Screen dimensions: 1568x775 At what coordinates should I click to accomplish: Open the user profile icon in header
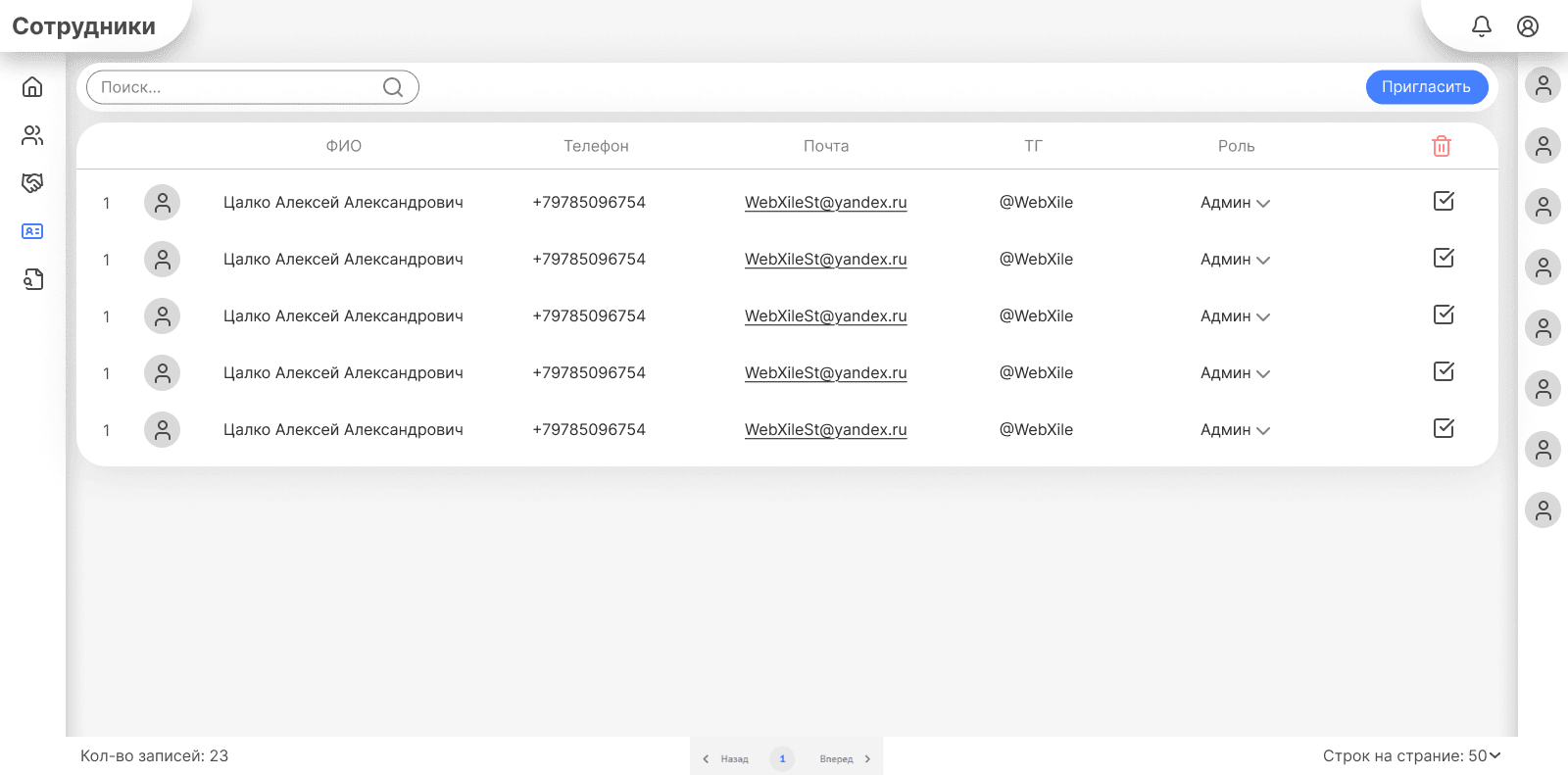[x=1528, y=26]
